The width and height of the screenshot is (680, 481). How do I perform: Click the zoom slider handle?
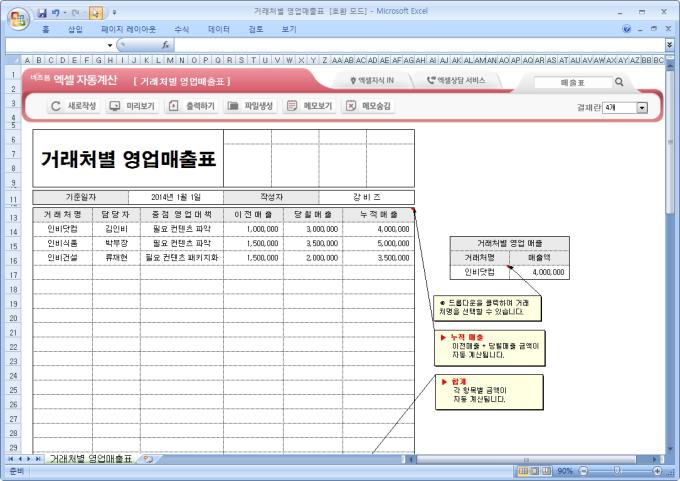tap(617, 471)
